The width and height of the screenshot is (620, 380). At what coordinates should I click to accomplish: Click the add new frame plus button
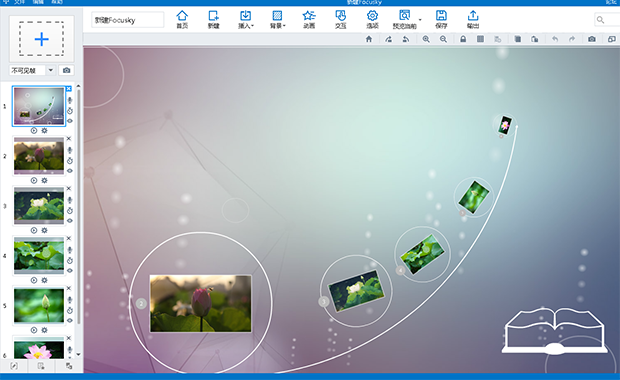[x=42, y=39]
